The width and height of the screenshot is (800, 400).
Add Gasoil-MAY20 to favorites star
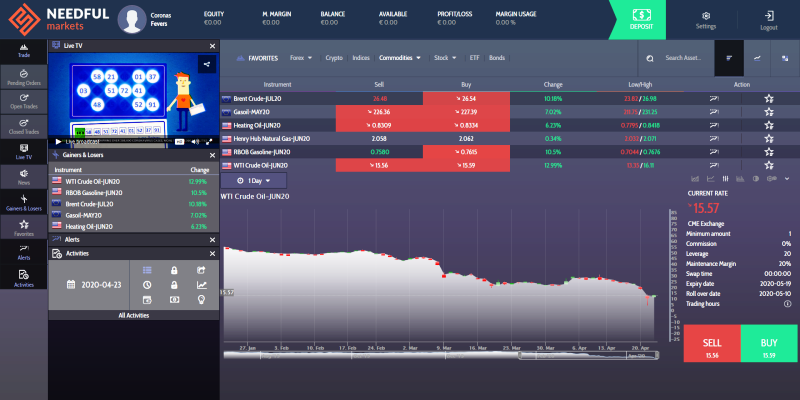tap(769, 112)
